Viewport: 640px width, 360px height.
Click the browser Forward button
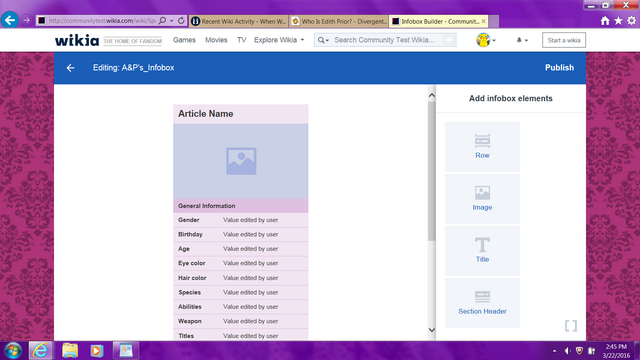pos(27,20)
